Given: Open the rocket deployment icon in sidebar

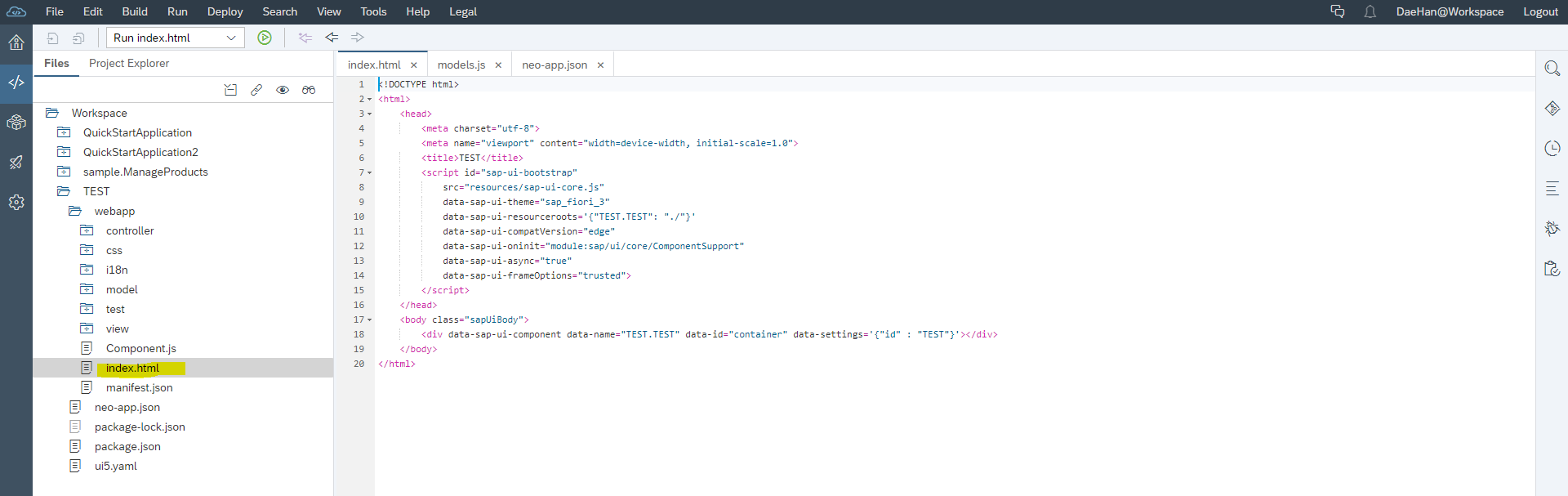Looking at the screenshot, I should tap(16, 163).
